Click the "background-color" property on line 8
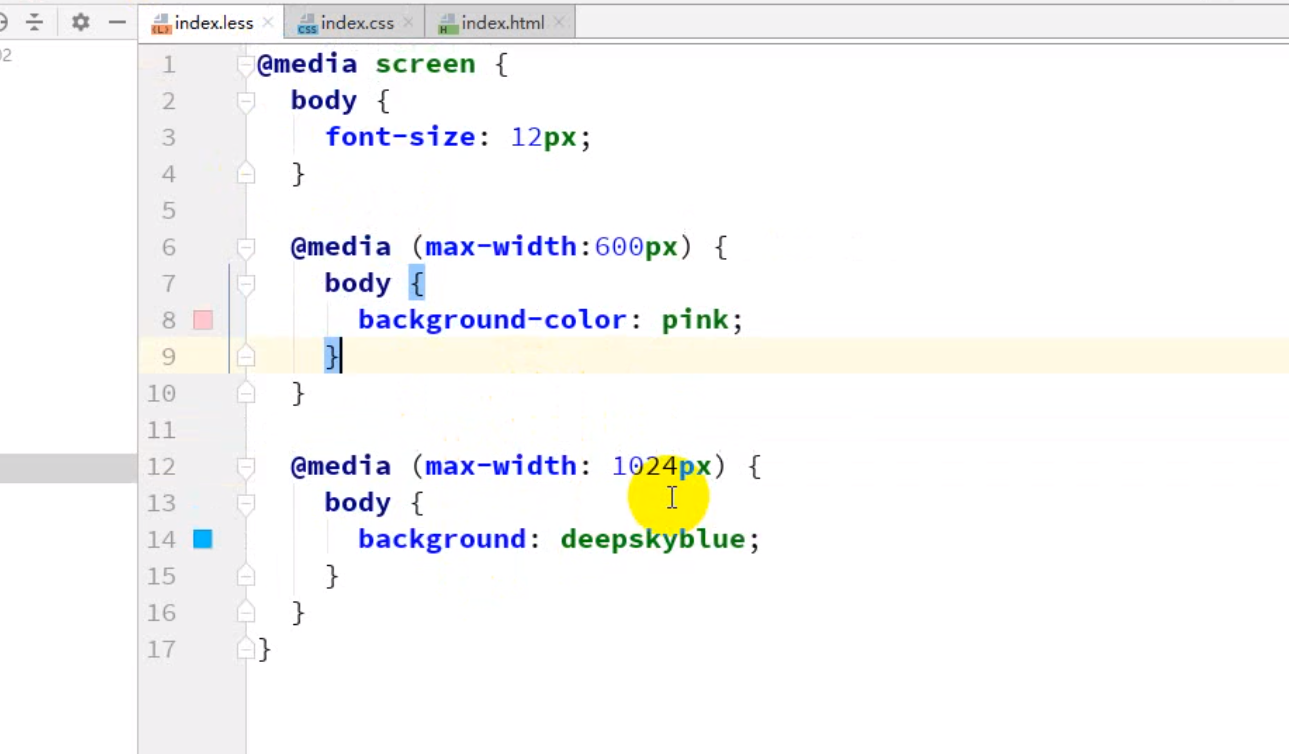The image size is (1289, 754). click(x=492, y=320)
